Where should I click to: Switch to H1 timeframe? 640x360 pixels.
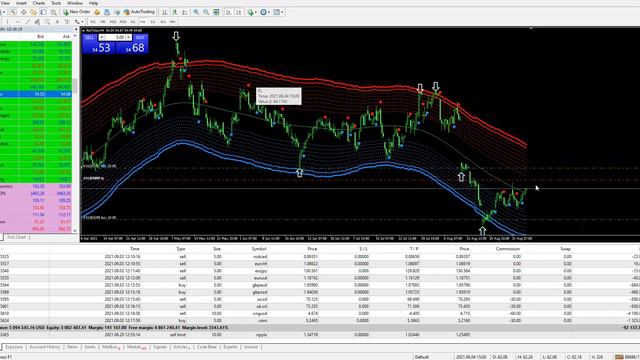tap(133, 22)
